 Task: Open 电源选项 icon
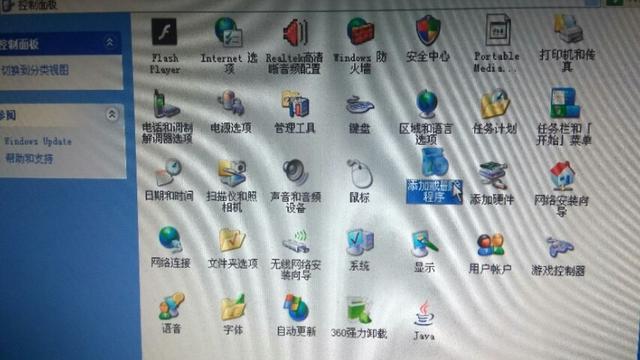[x=231, y=104]
